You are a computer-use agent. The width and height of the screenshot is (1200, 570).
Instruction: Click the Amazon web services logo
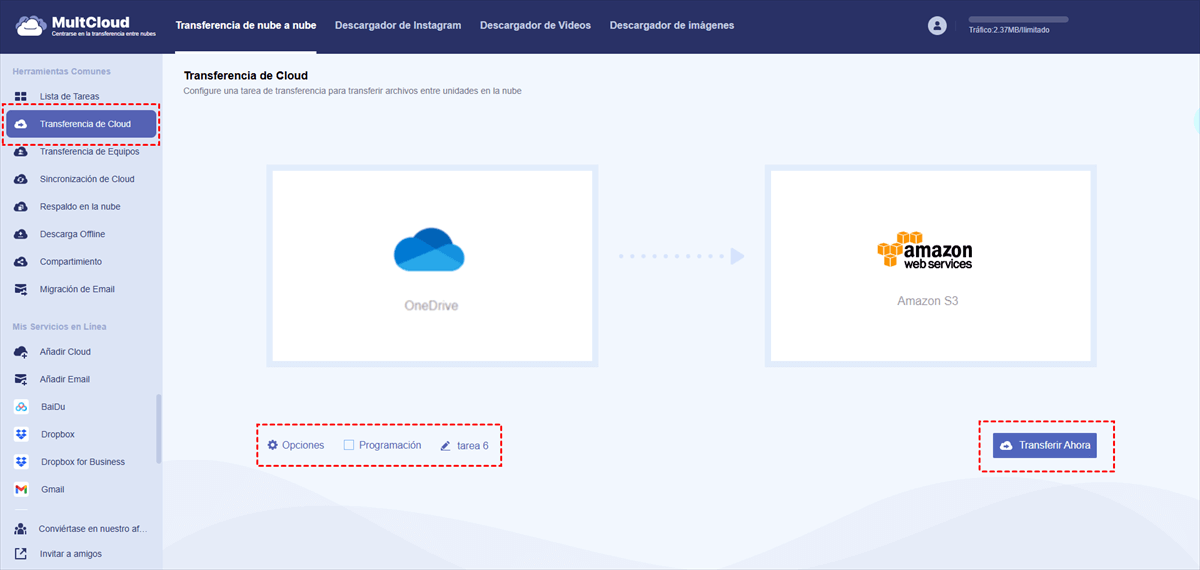coord(925,250)
